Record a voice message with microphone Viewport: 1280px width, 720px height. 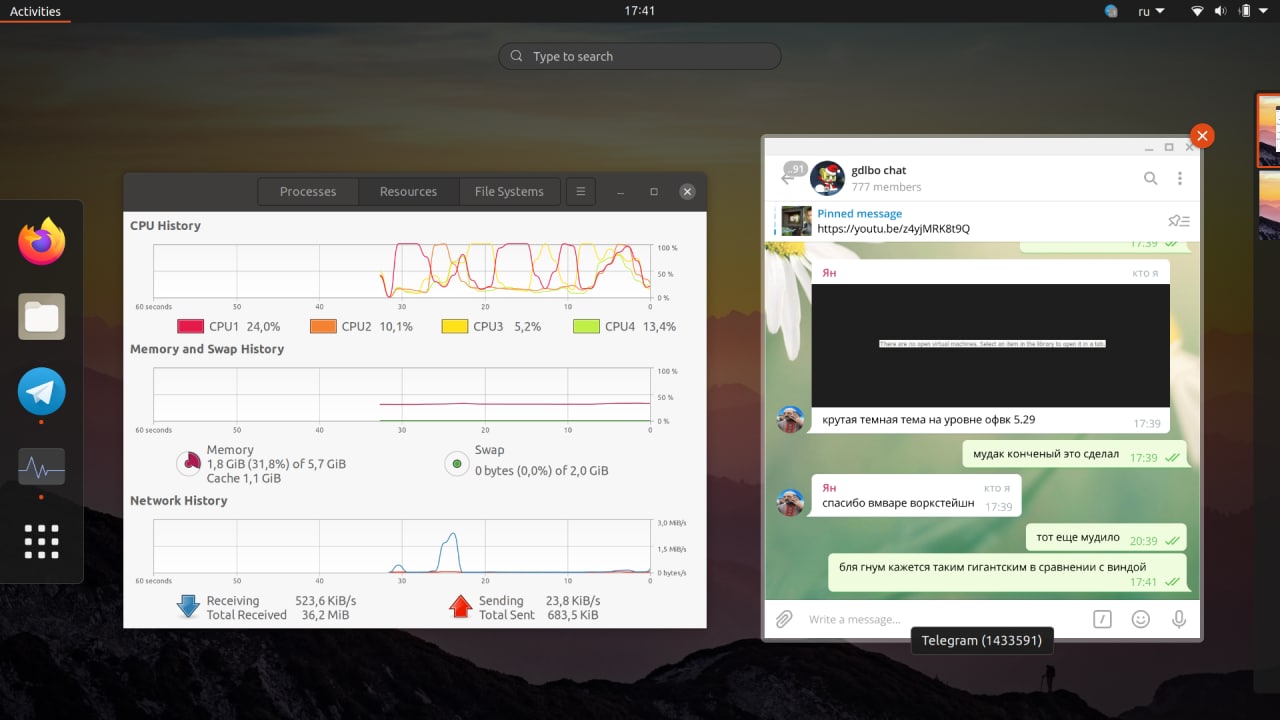pyautogui.click(x=1179, y=619)
